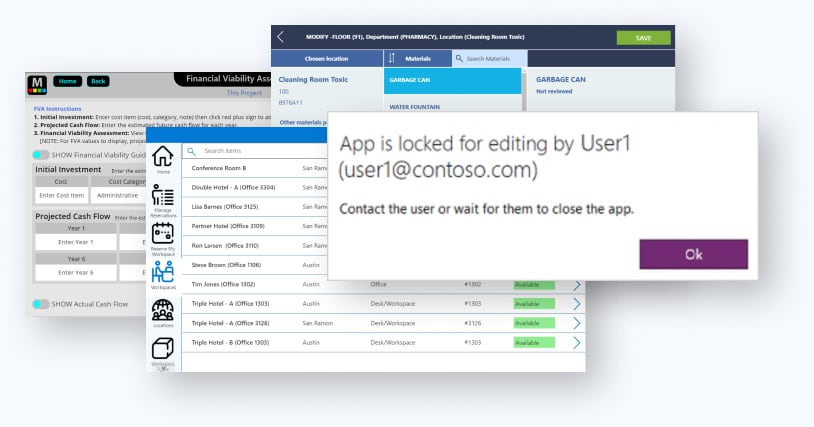814x427 pixels.
Task: Toggle SHOW Financial Viability Guide switch
Action: [x=40, y=155]
